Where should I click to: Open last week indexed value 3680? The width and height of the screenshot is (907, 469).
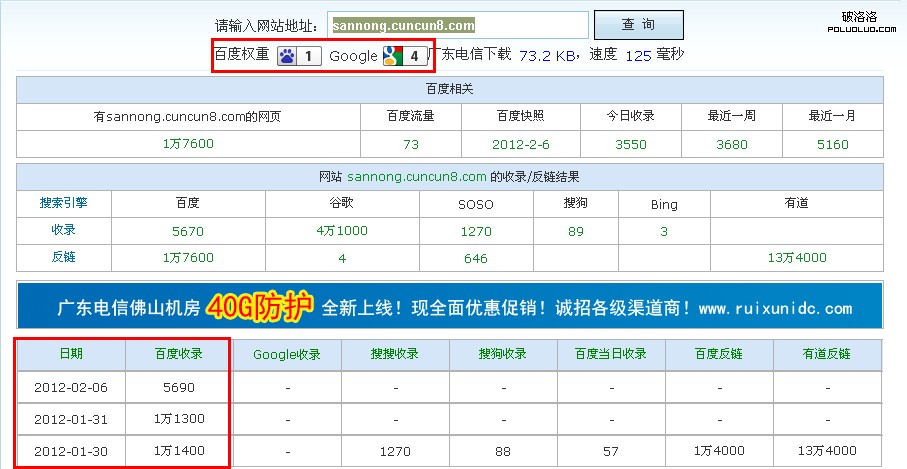click(732, 144)
